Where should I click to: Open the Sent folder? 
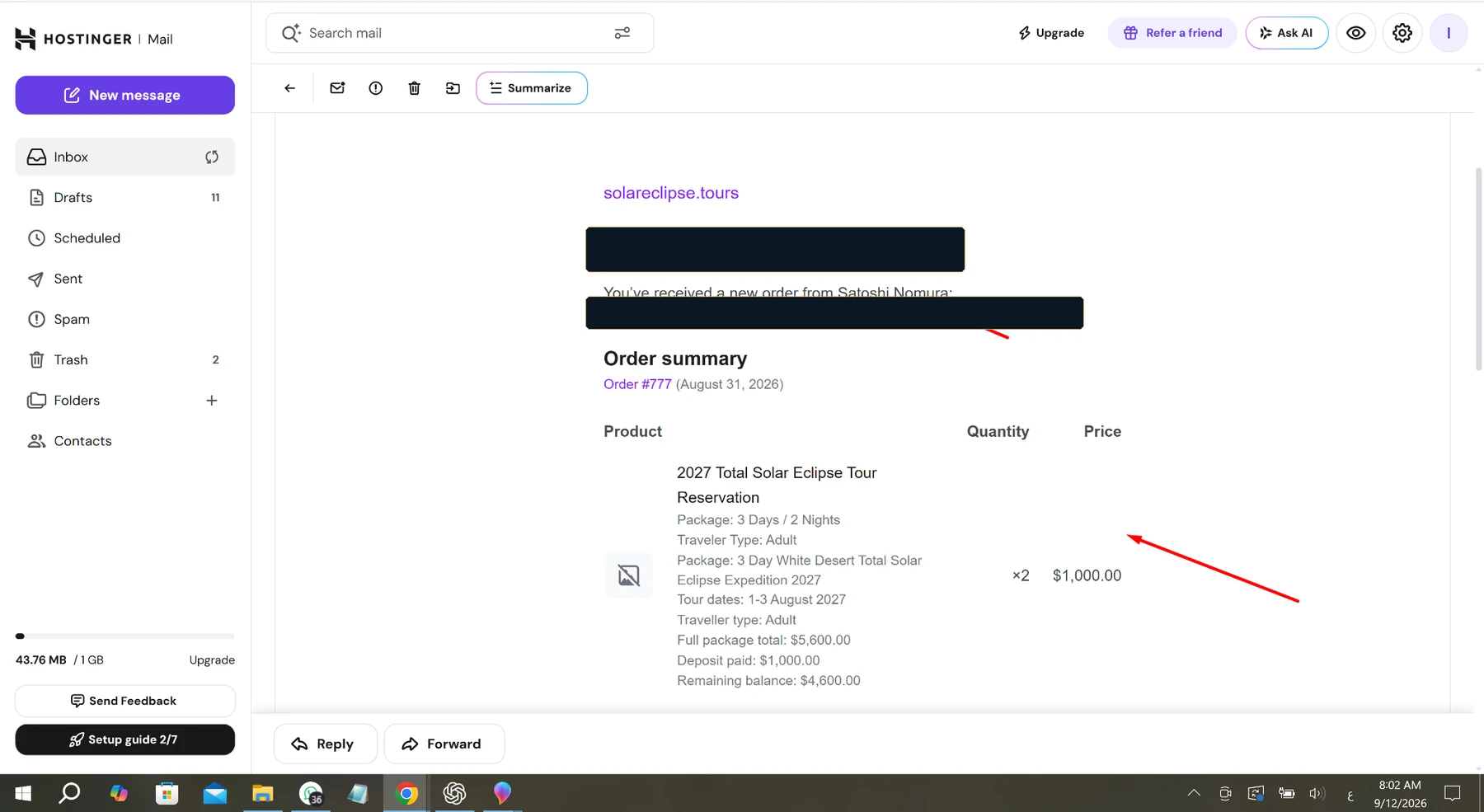pos(125,279)
